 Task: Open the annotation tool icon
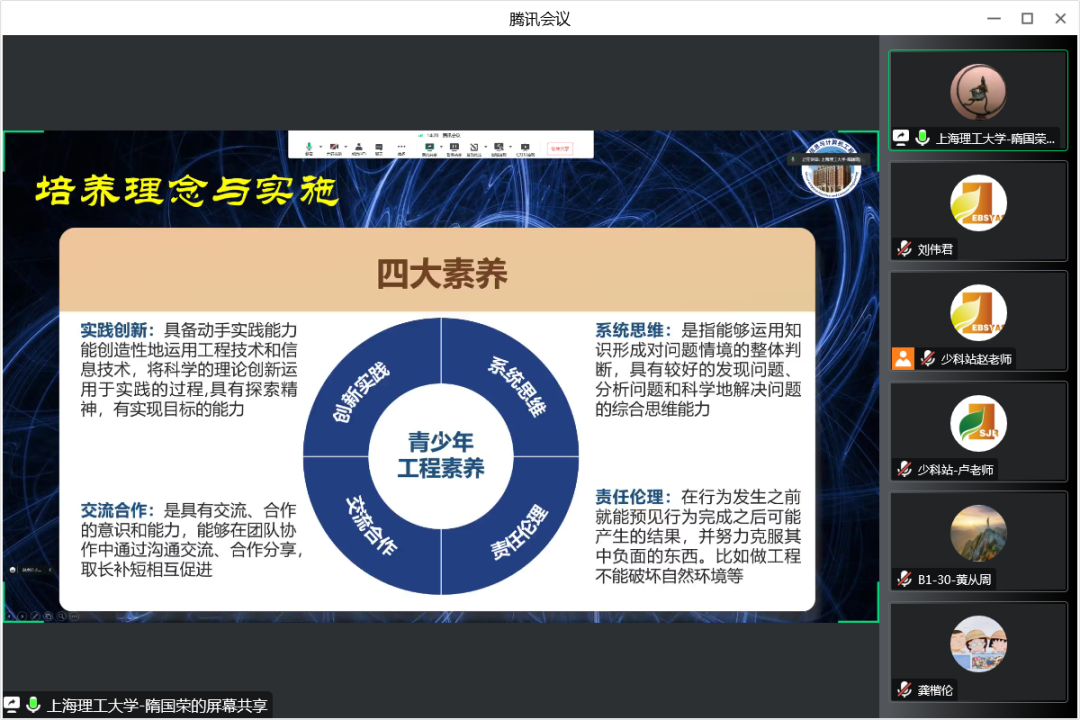tap(472, 147)
